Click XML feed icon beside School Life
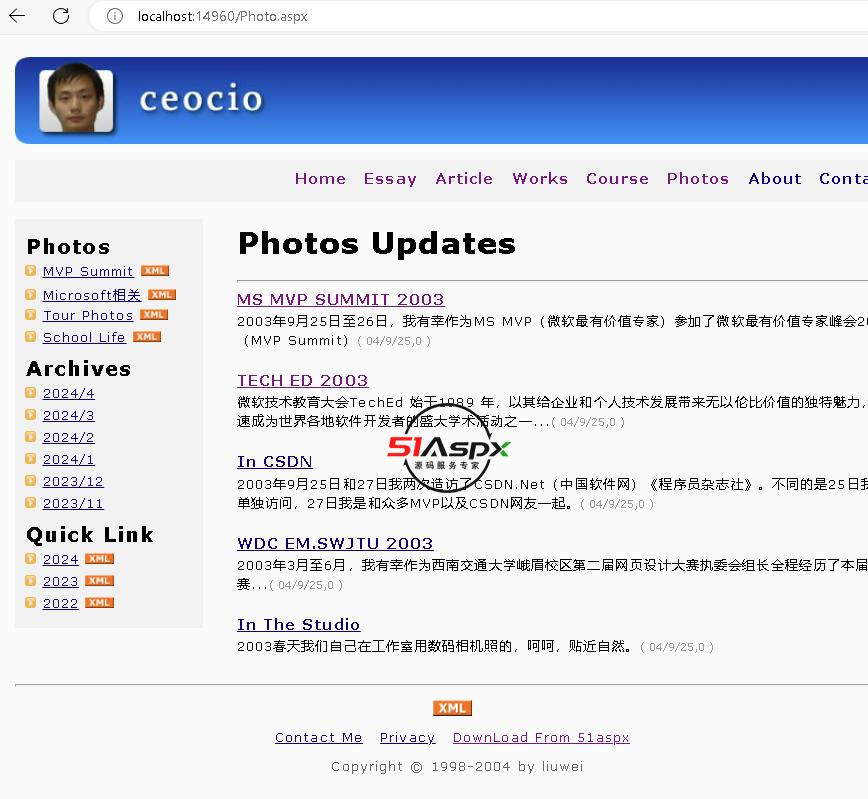This screenshot has height=799, width=868. (147, 337)
